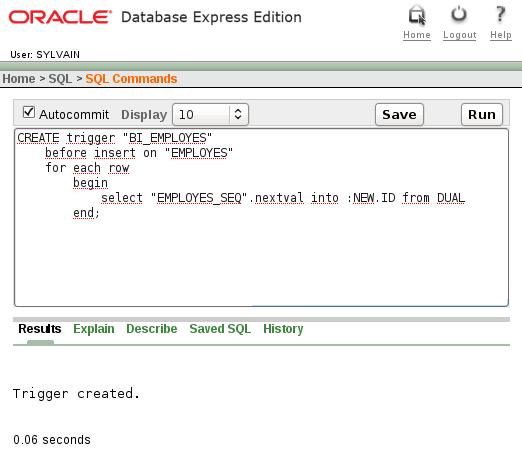Click the Logout power icon

click(x=459, y=15)
